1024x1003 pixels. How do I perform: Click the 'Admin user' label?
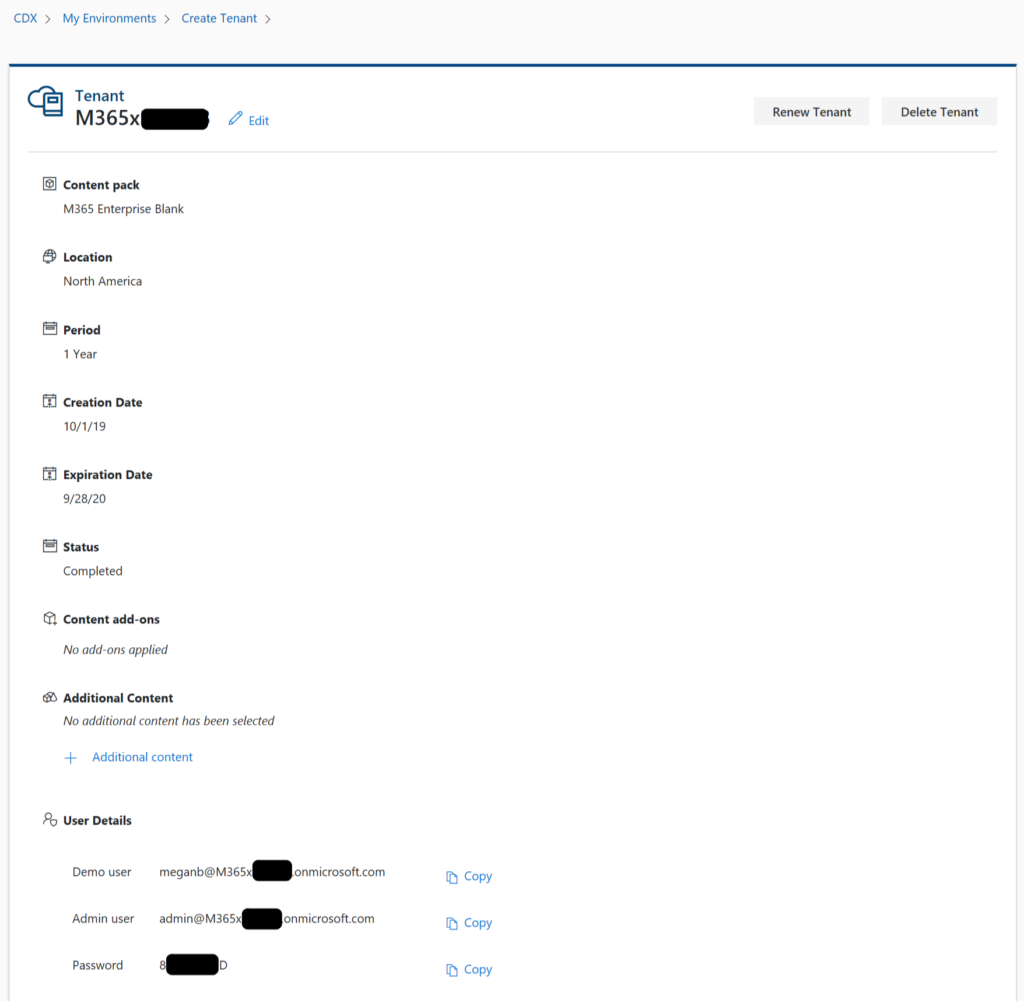(103, 919)
